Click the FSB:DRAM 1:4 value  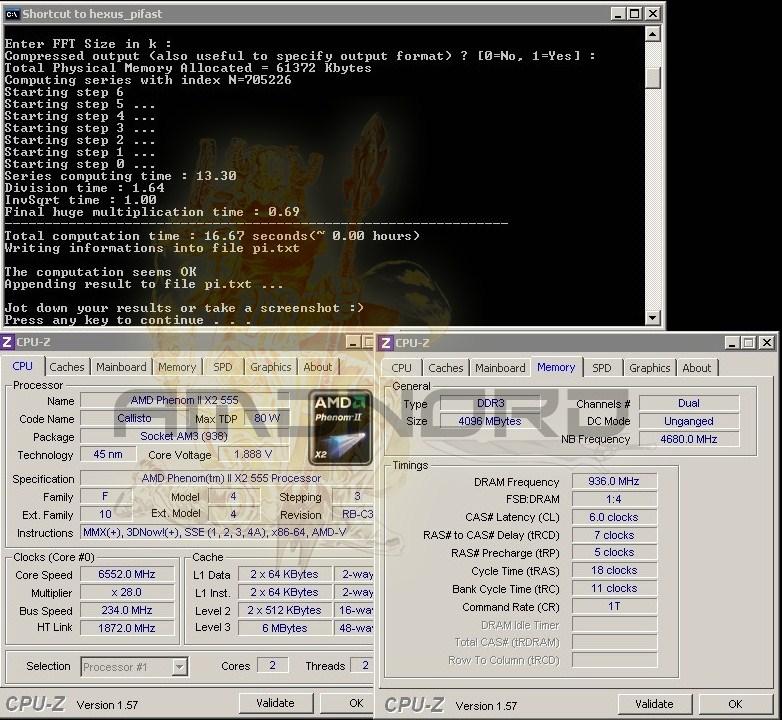pyautogui.click(x=614, y=499)
